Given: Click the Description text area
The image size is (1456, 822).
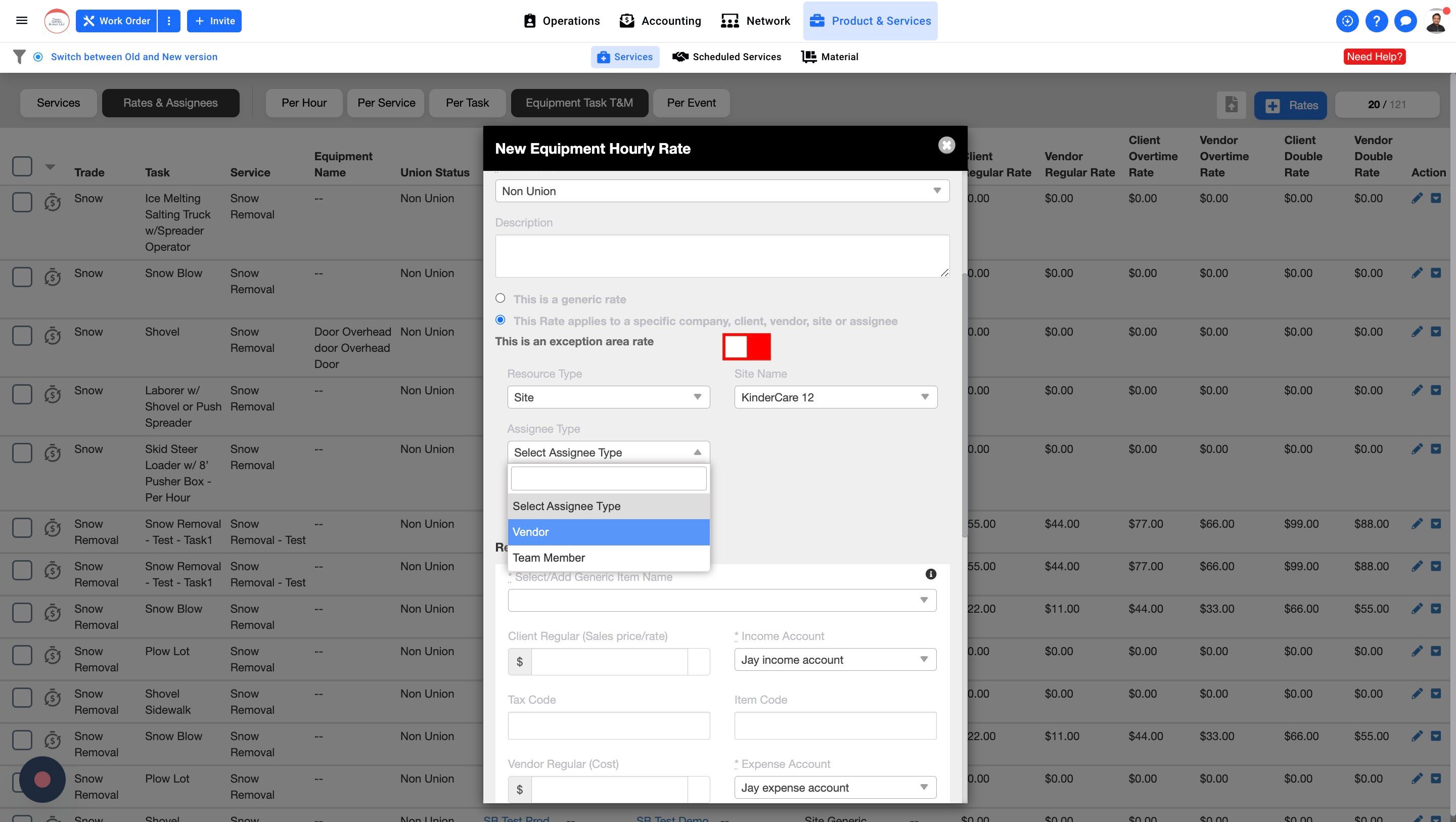Looking at the screenshot, I should (722, 256).
